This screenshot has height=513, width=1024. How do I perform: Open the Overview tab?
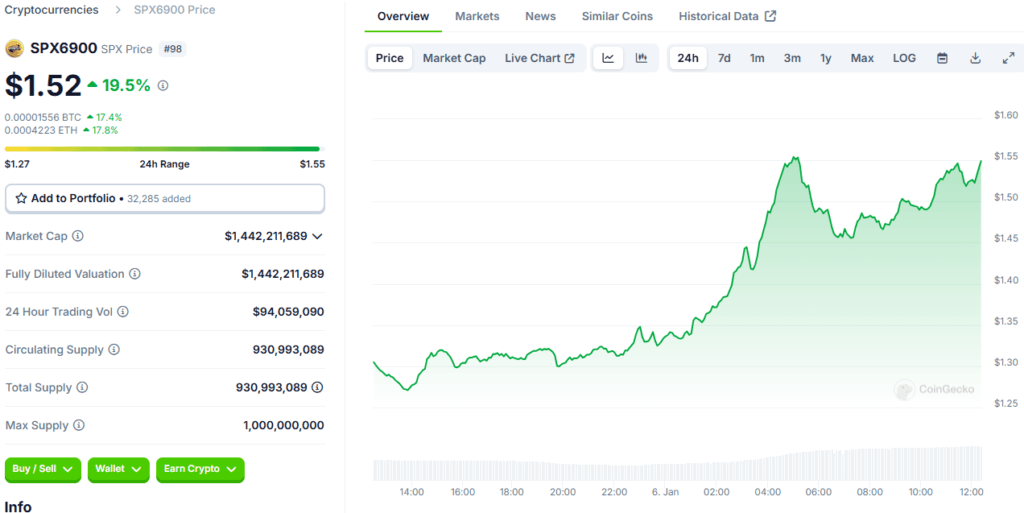tap(404, 16)
